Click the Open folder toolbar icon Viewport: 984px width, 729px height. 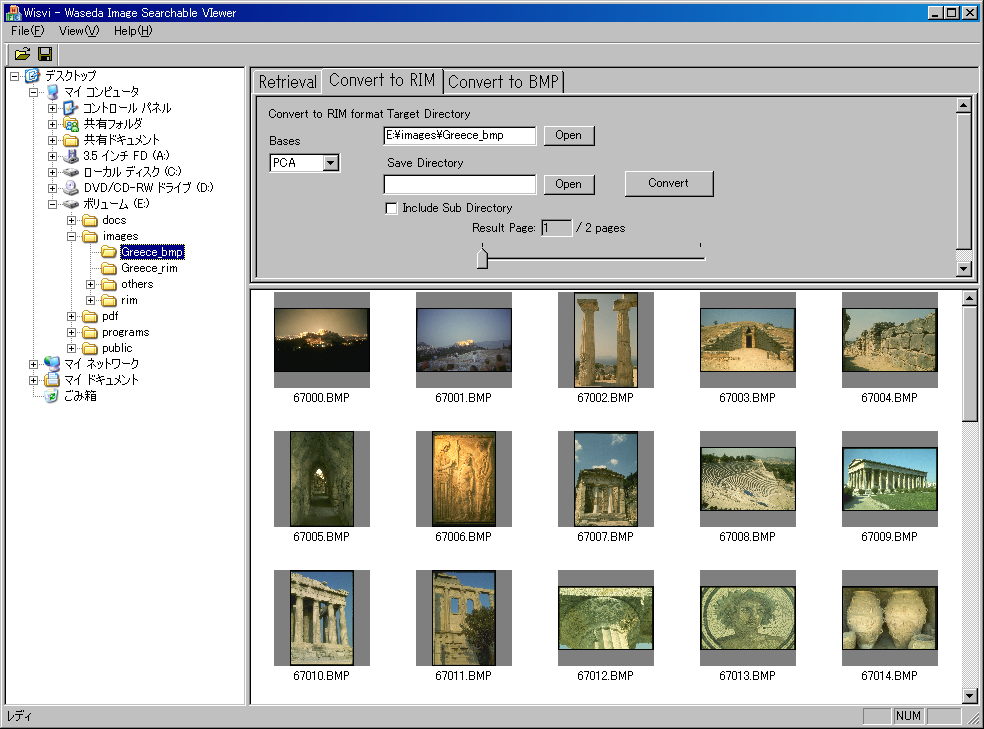(23, 55)
